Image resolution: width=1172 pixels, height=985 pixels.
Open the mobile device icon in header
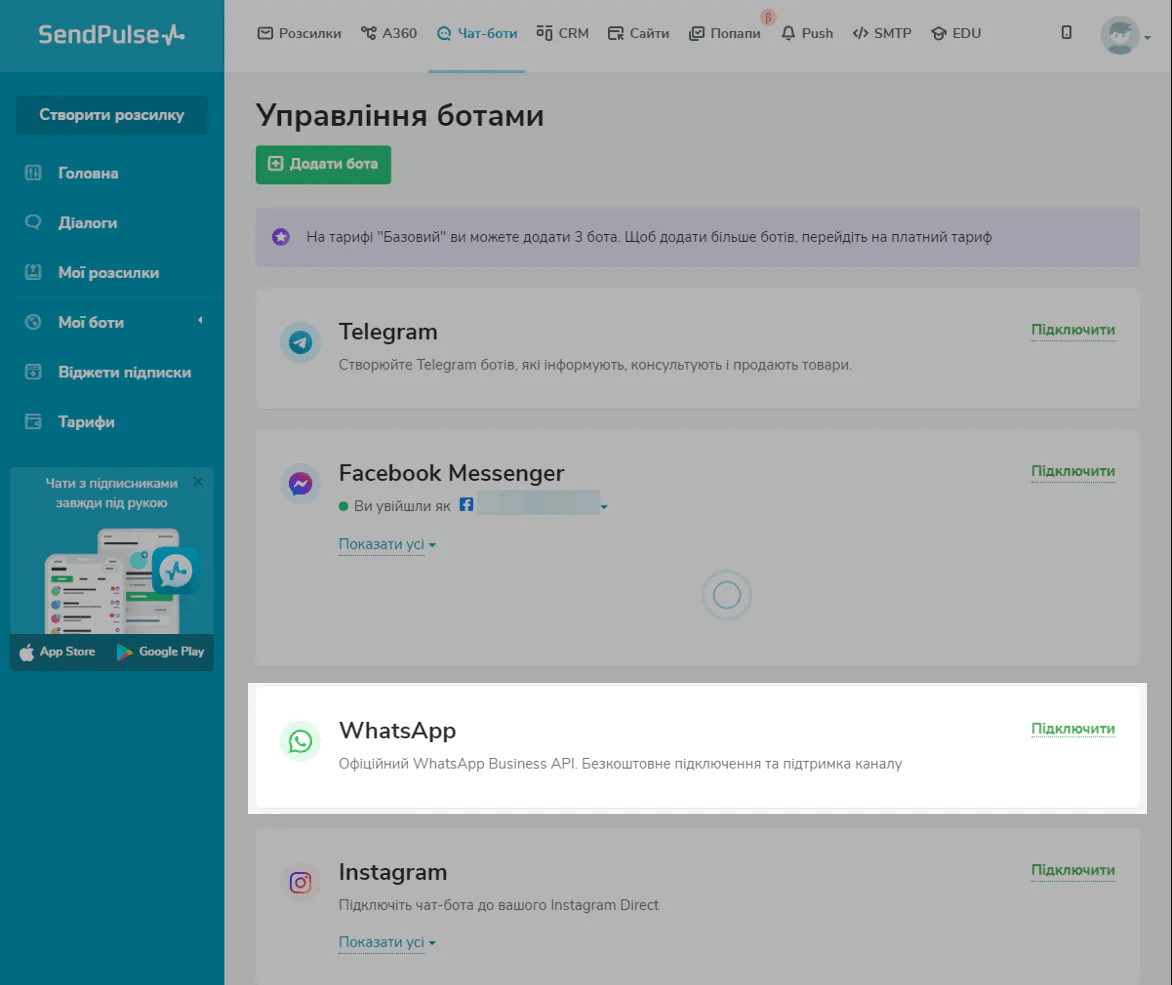pos(1066,33)
